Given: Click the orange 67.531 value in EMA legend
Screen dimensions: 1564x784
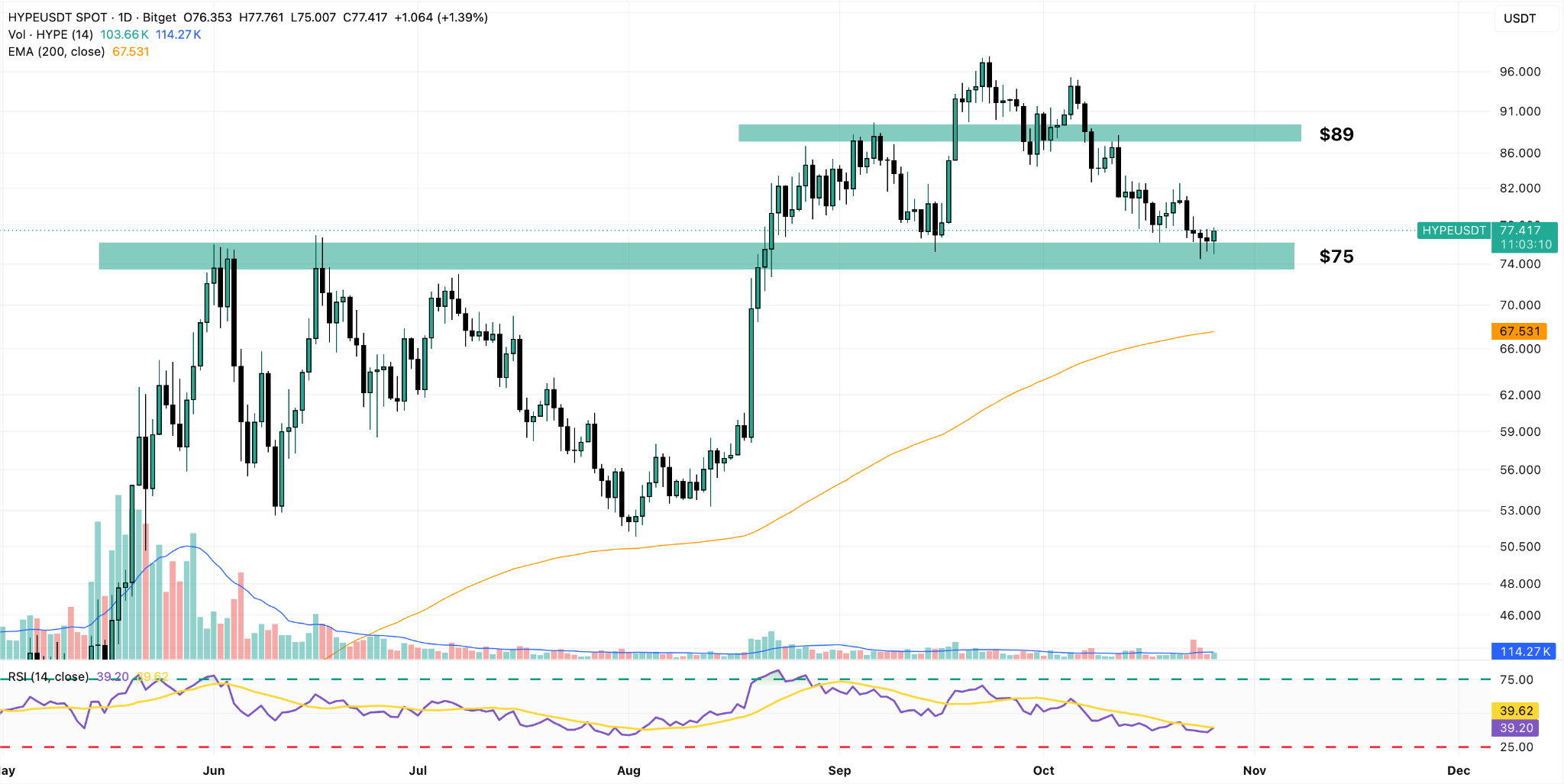Looking at the screenshot, I should [131, 52].
